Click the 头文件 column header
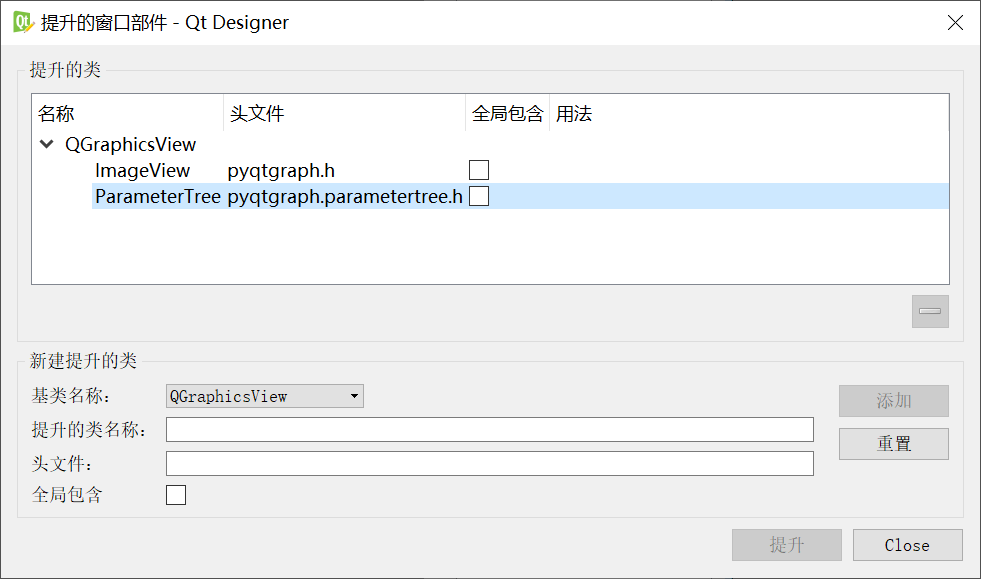Screen dimensions: 981x579 coord(344,113)
